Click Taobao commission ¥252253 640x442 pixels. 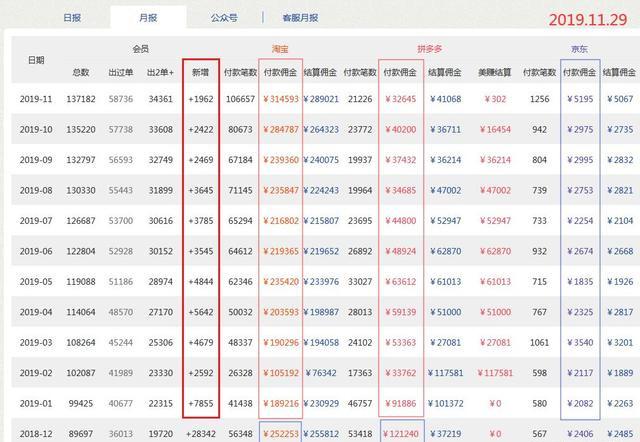click(x=281, y=433)
